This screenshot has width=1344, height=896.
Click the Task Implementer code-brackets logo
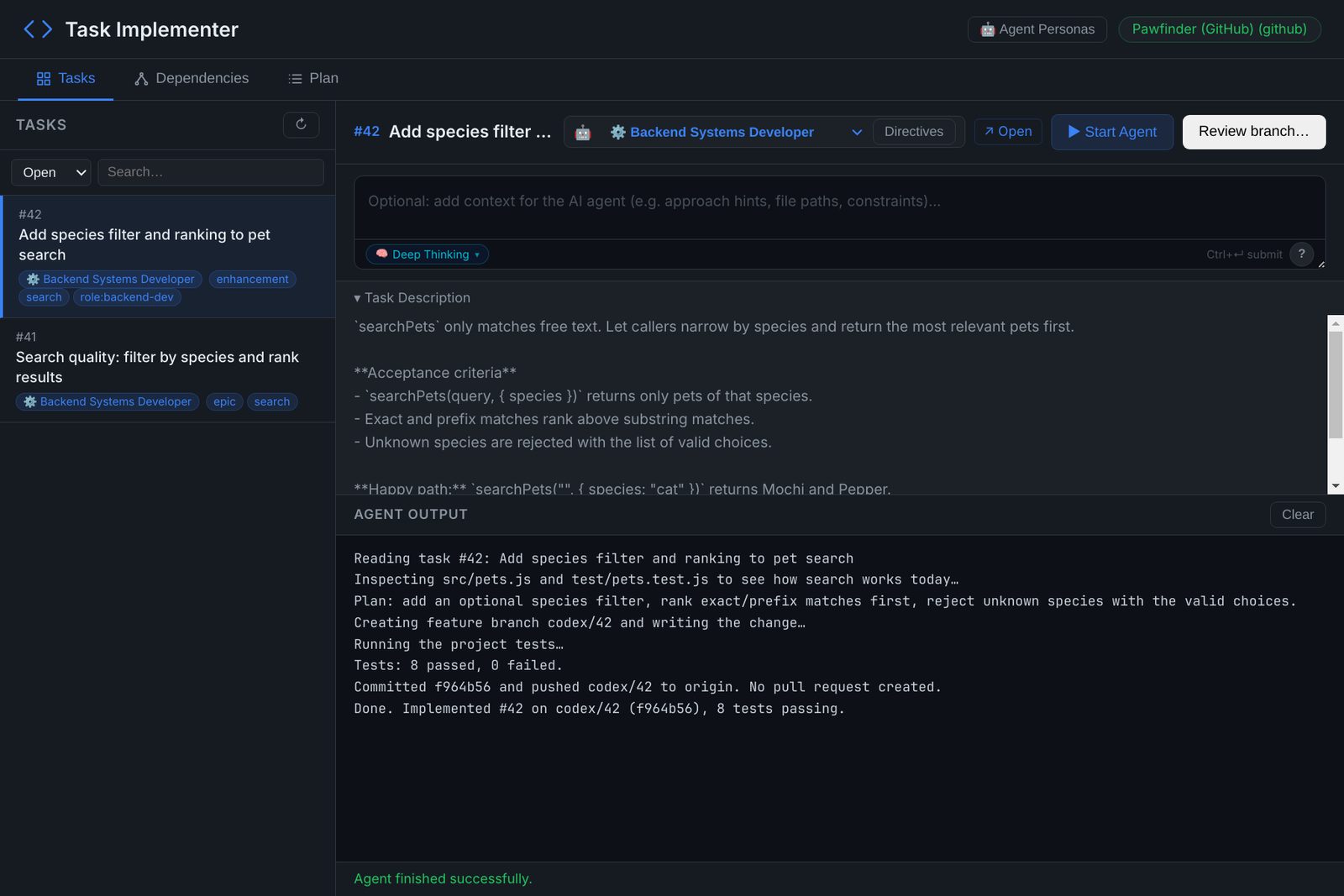click(x=38, y=29)
